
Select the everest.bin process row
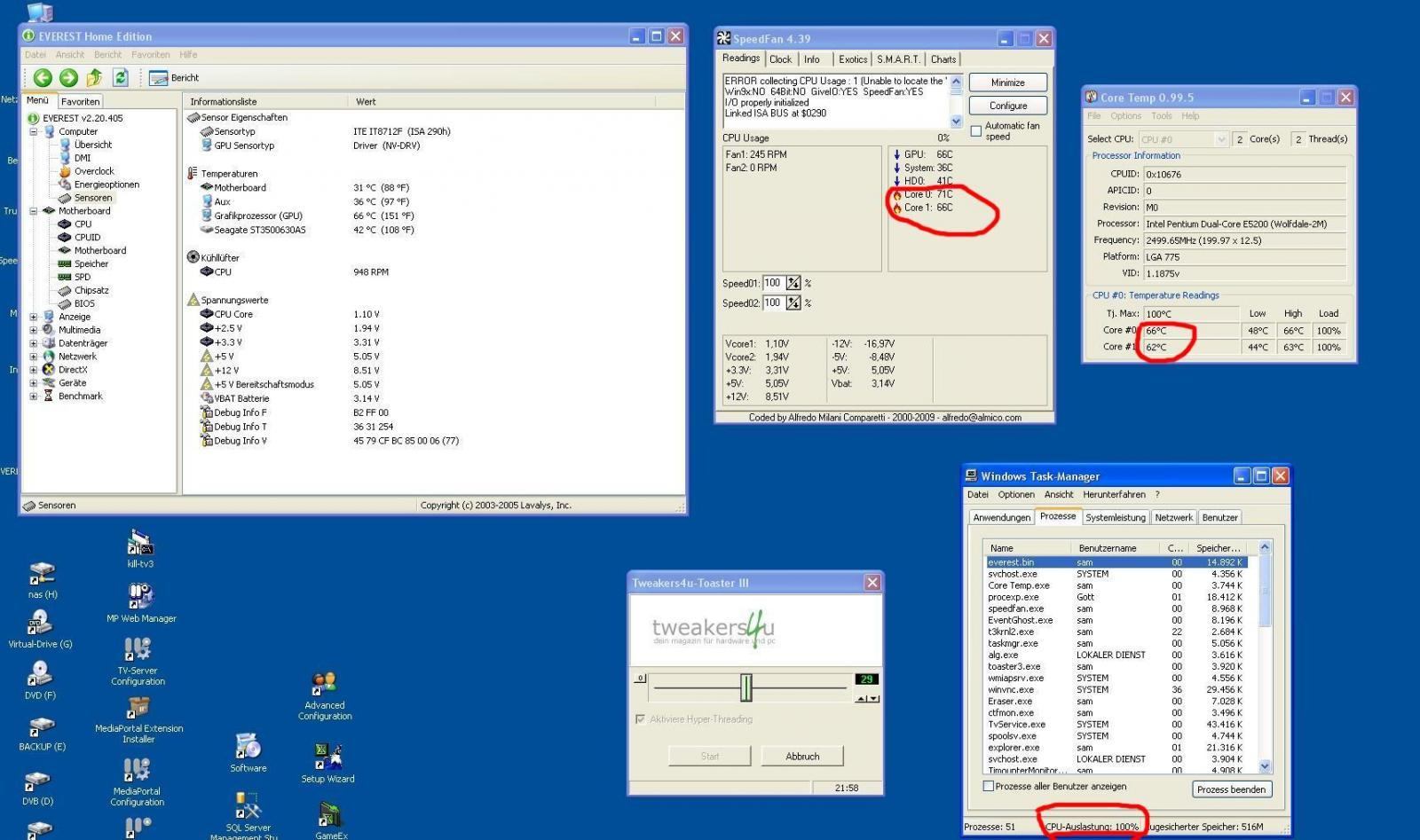1116,562
